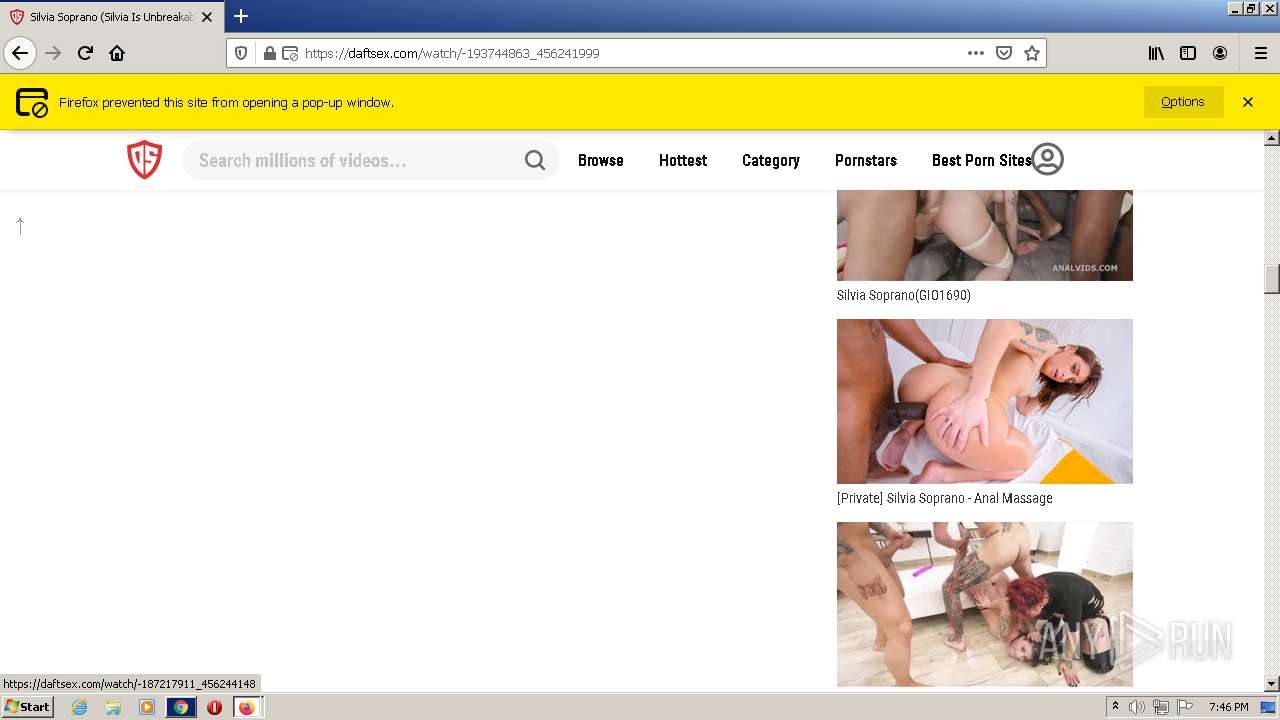This screenshot has height=720, width=1280.
Task: Click the page scrollbar up arrow
Action: pos(1272,138)
